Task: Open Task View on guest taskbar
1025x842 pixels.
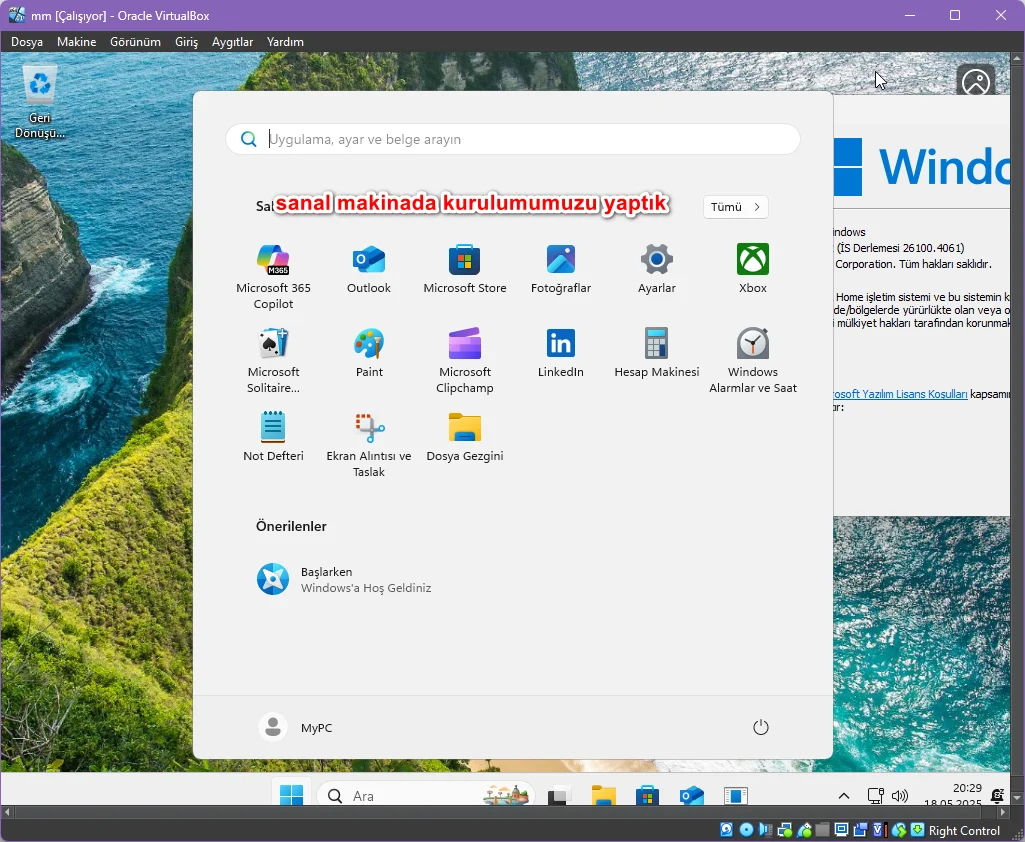Action: [559, 795]
